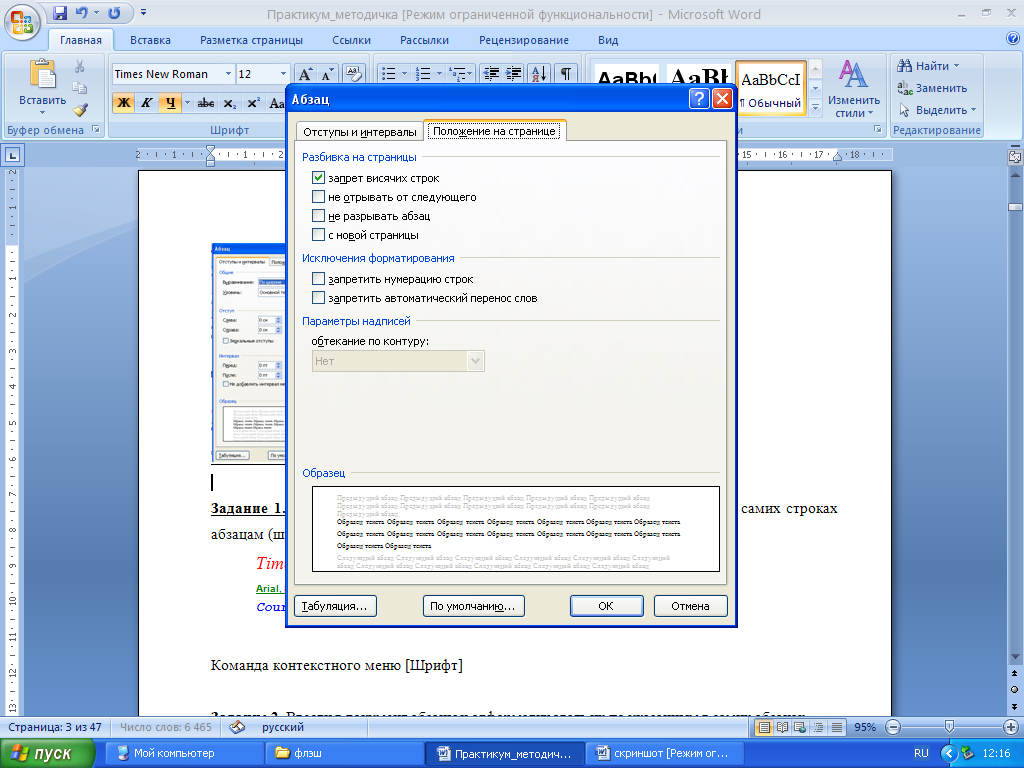Image resolution: width=1024 pixels, height=768 pixels.
Task: Click the Paste (Вставить) icon
Action: click(x=42, y=74)
